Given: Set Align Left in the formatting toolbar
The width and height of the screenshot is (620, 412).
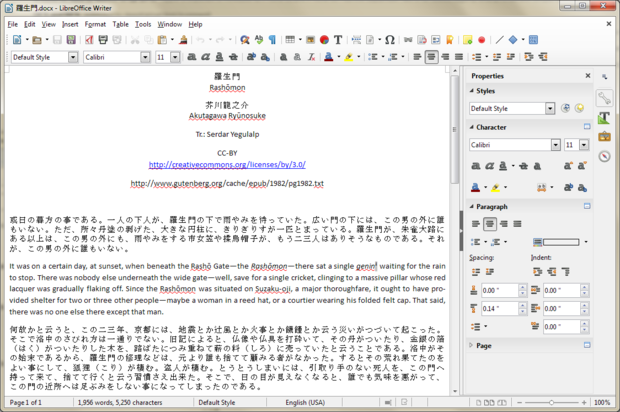Looking at the screenshot, I should pyautogui.click(x=417, y=57).
